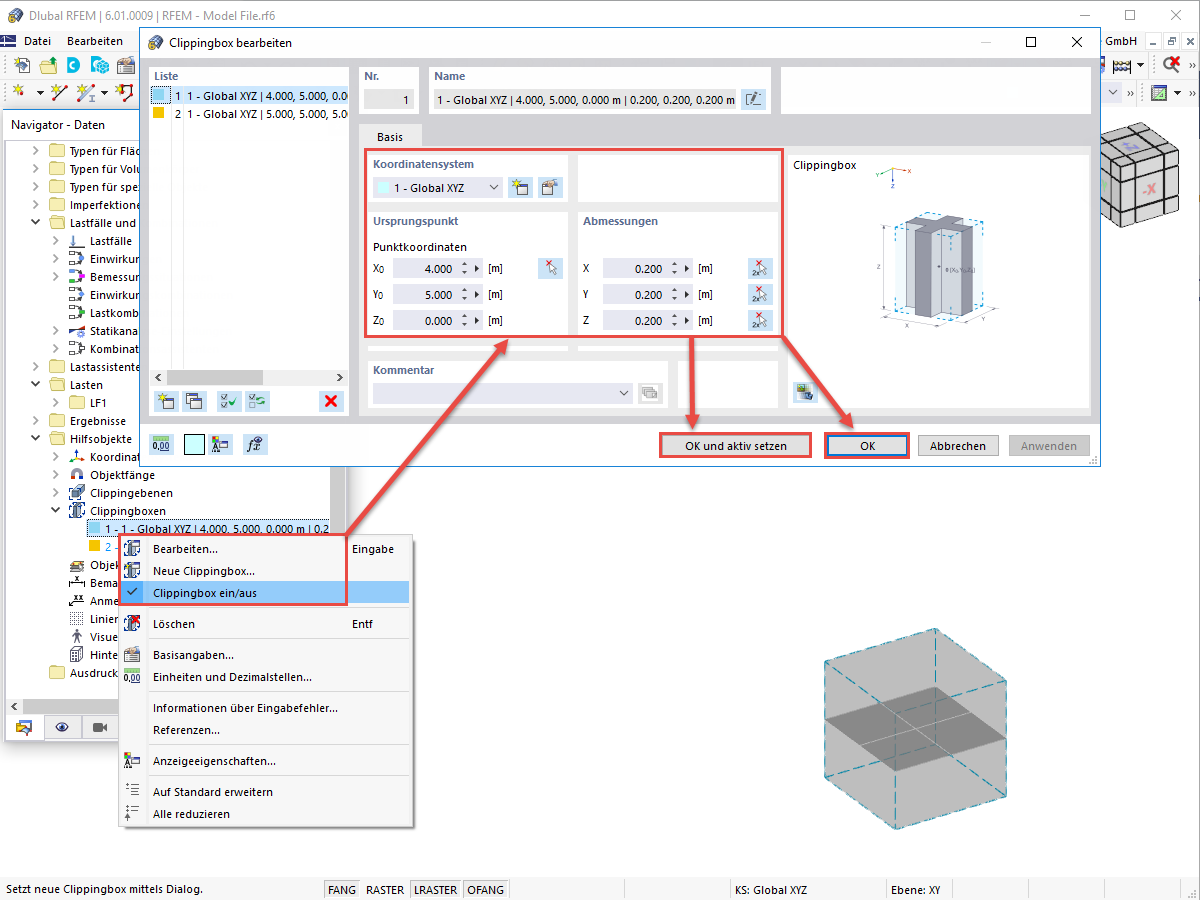
Task: Click the new line toolbar icon
Action: tap(59, 93)
